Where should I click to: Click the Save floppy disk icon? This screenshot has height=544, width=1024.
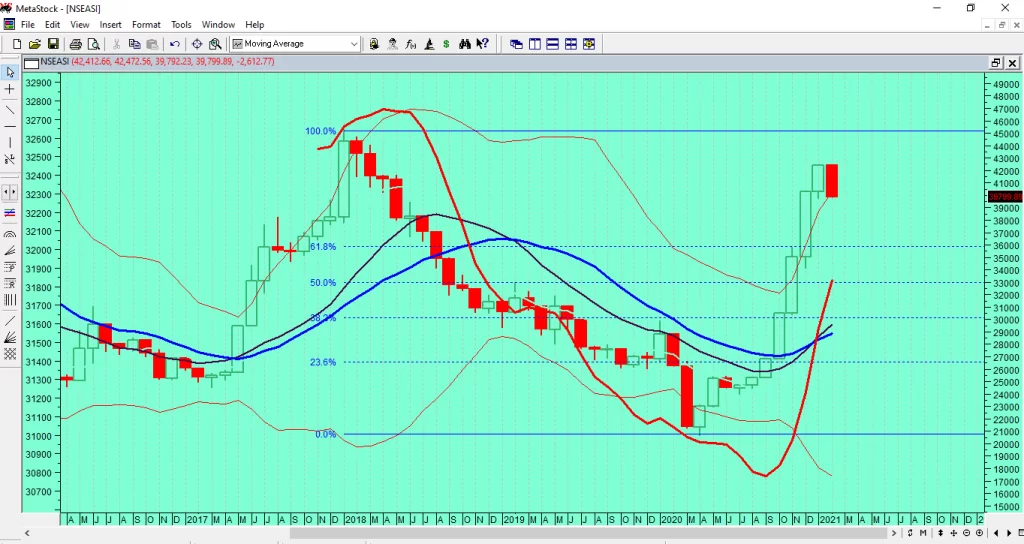tap(53, 44)
